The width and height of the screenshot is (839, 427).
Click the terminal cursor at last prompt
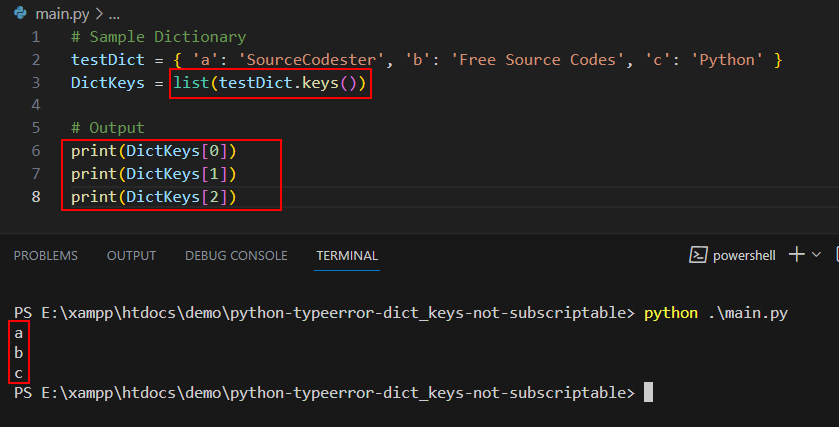click(x=648, y=392)
